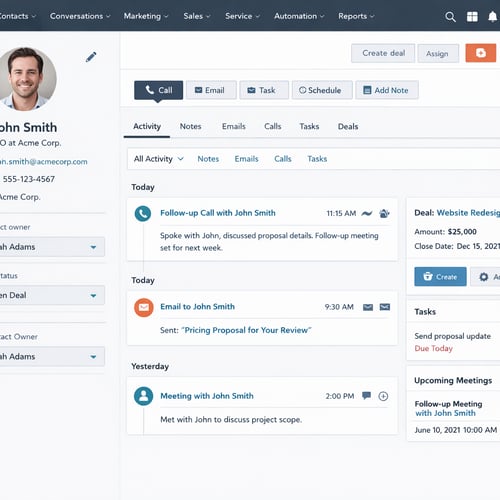500x500 pixels.
Task: Click the last envelope icon on the Email row
Action: 385,307
